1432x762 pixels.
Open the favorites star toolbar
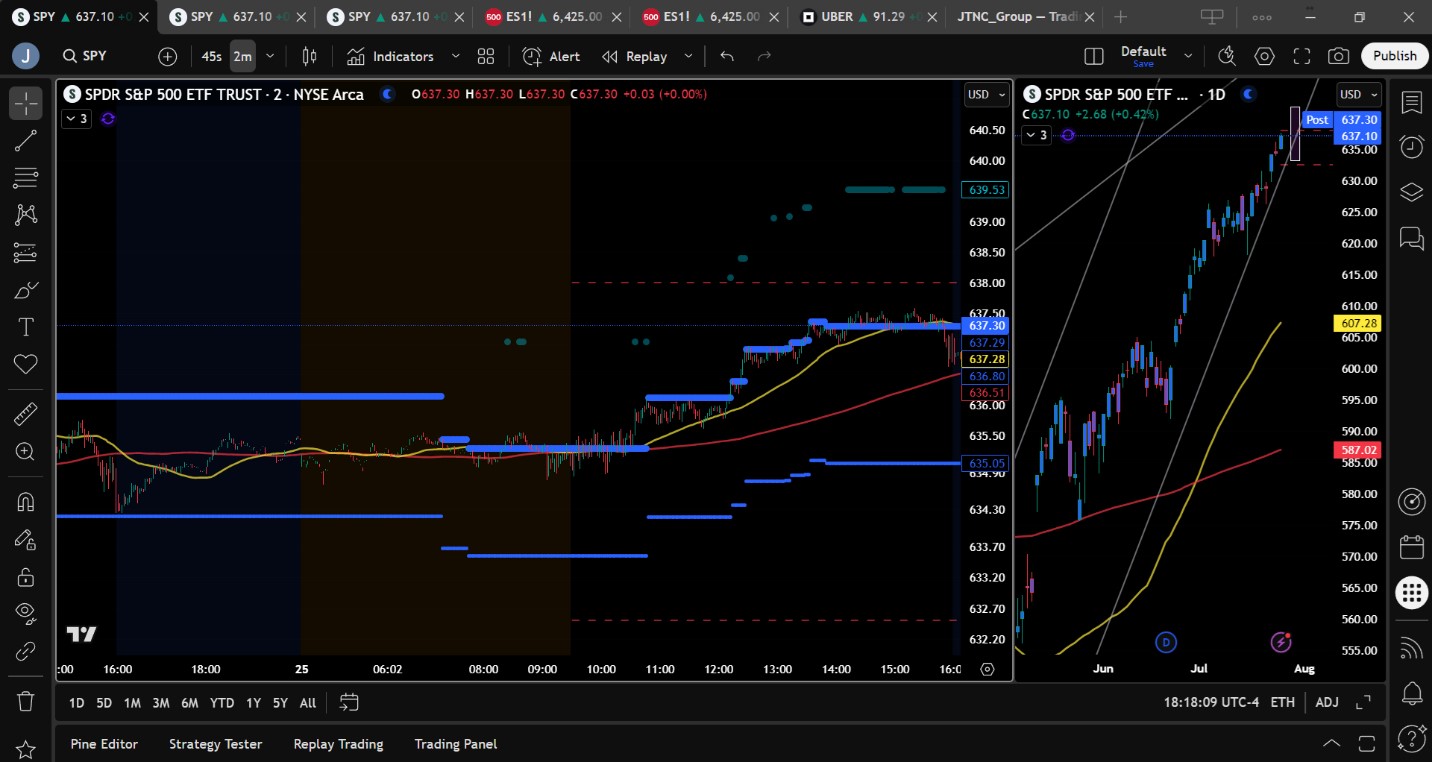click(26, 748)
